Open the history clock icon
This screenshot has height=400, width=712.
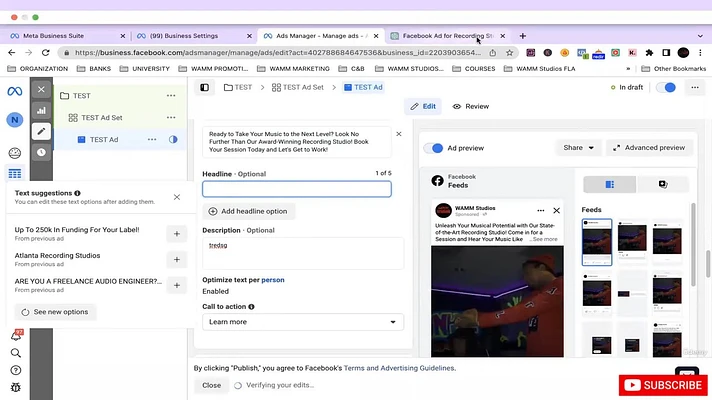pos(41,152)
